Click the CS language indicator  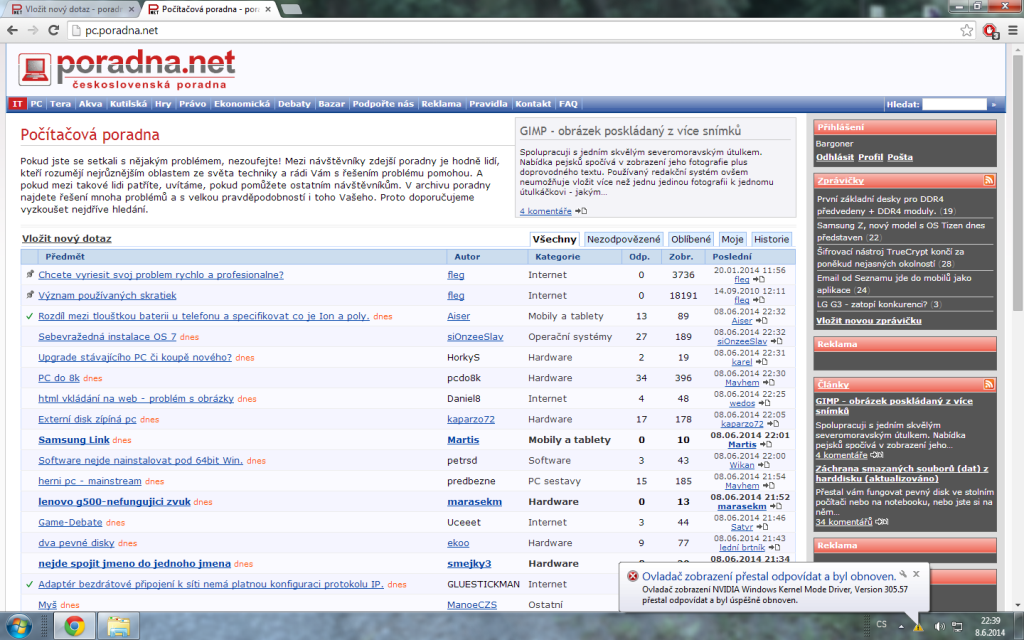coord(882,624)
